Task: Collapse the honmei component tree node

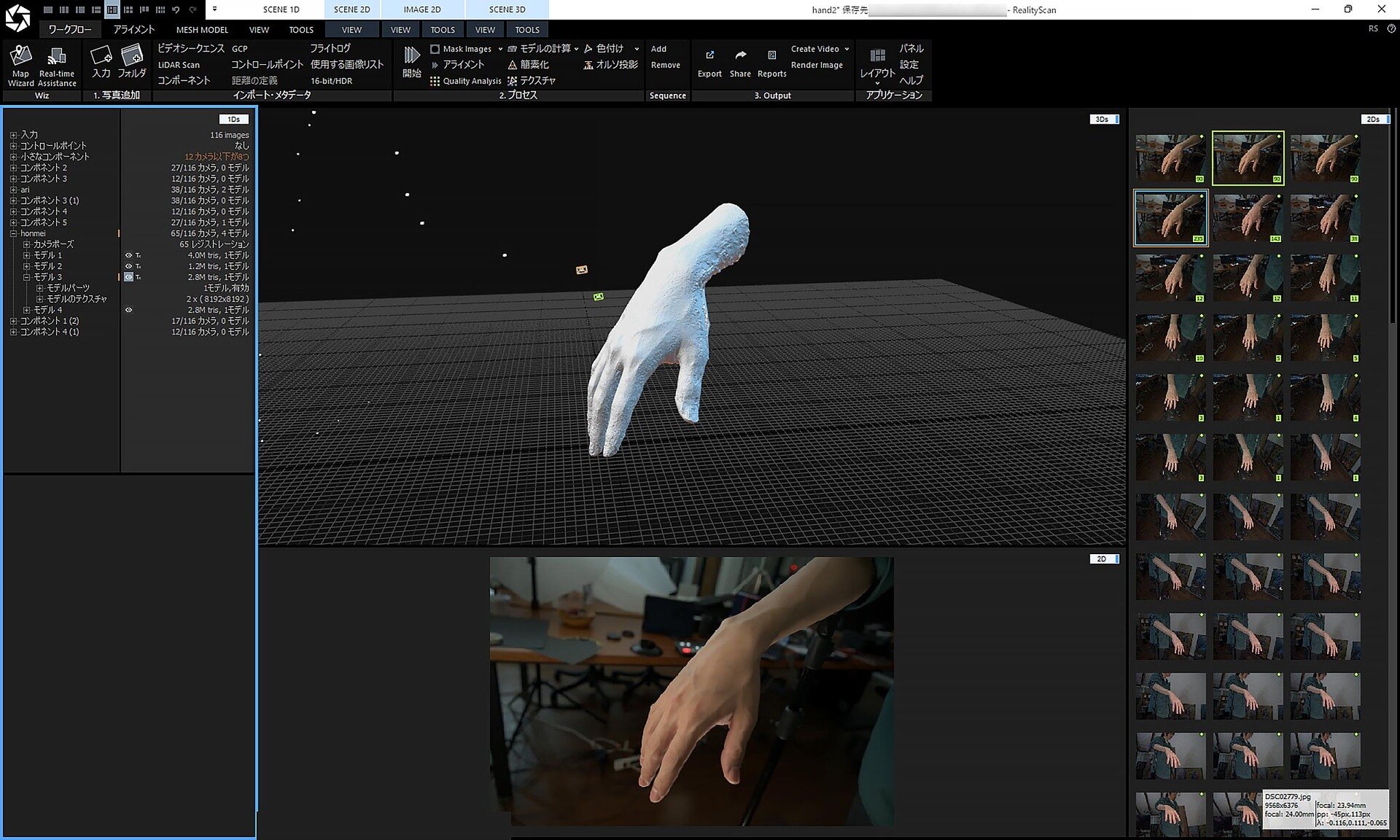Action: coord(13,233)
